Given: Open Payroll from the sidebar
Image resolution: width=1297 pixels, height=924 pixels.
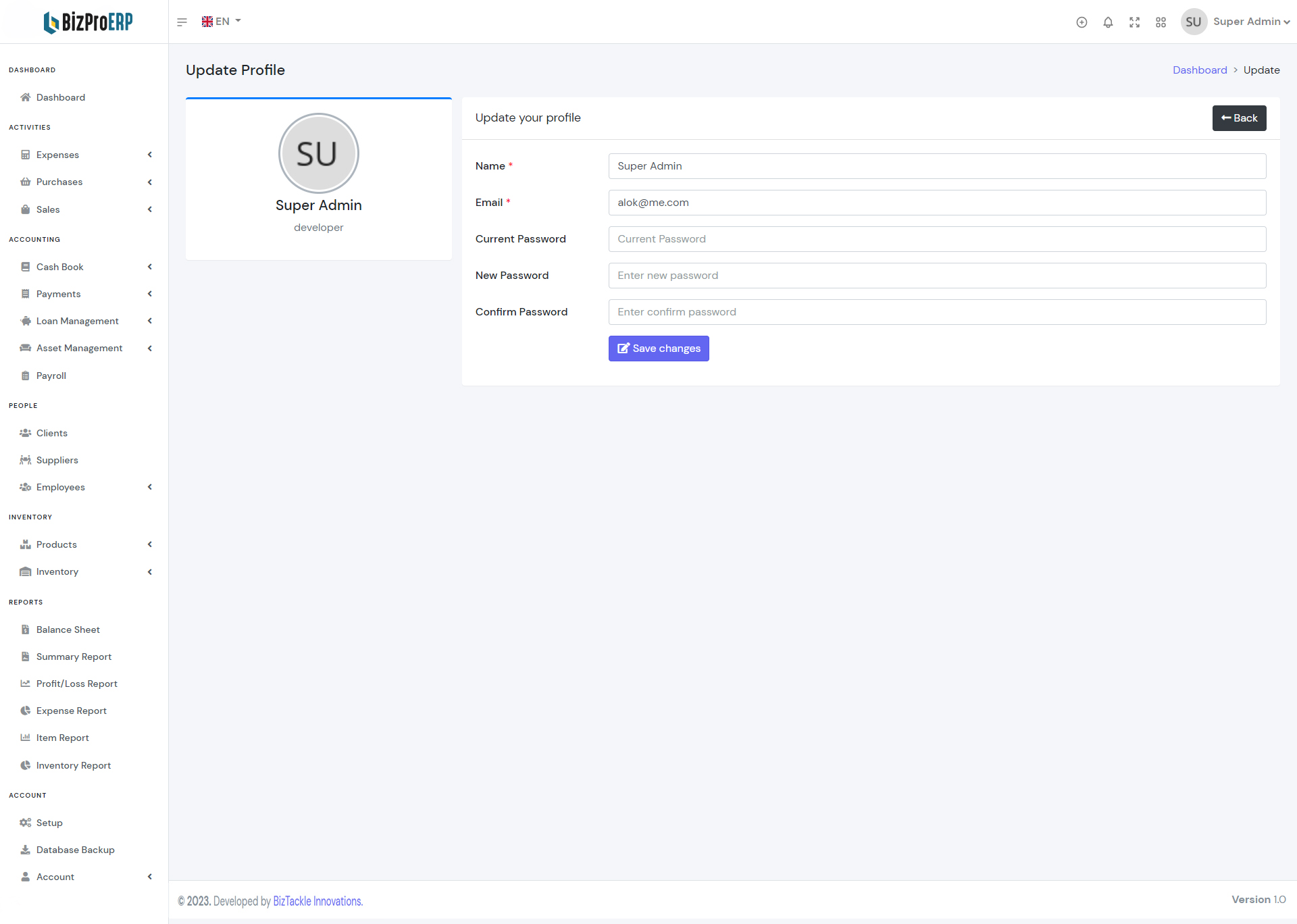Looking at the screenshot, I should 51,376.
